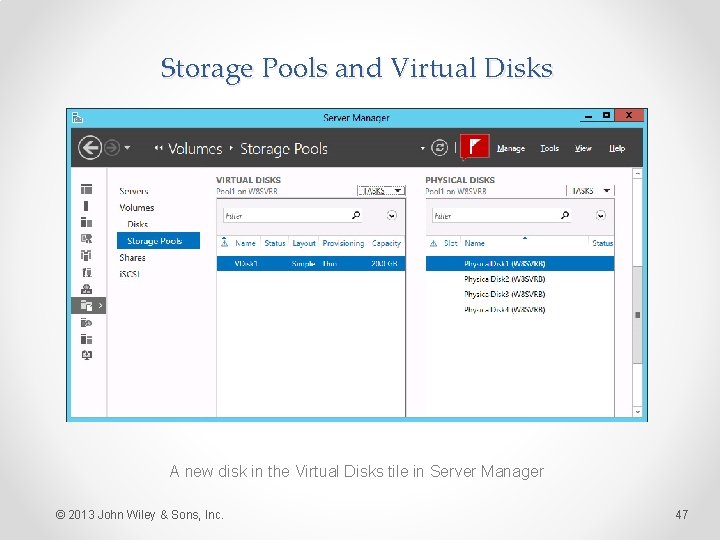
Task: Click the Virtual Disks filter search icon
Action: click(x=356, y=215)
